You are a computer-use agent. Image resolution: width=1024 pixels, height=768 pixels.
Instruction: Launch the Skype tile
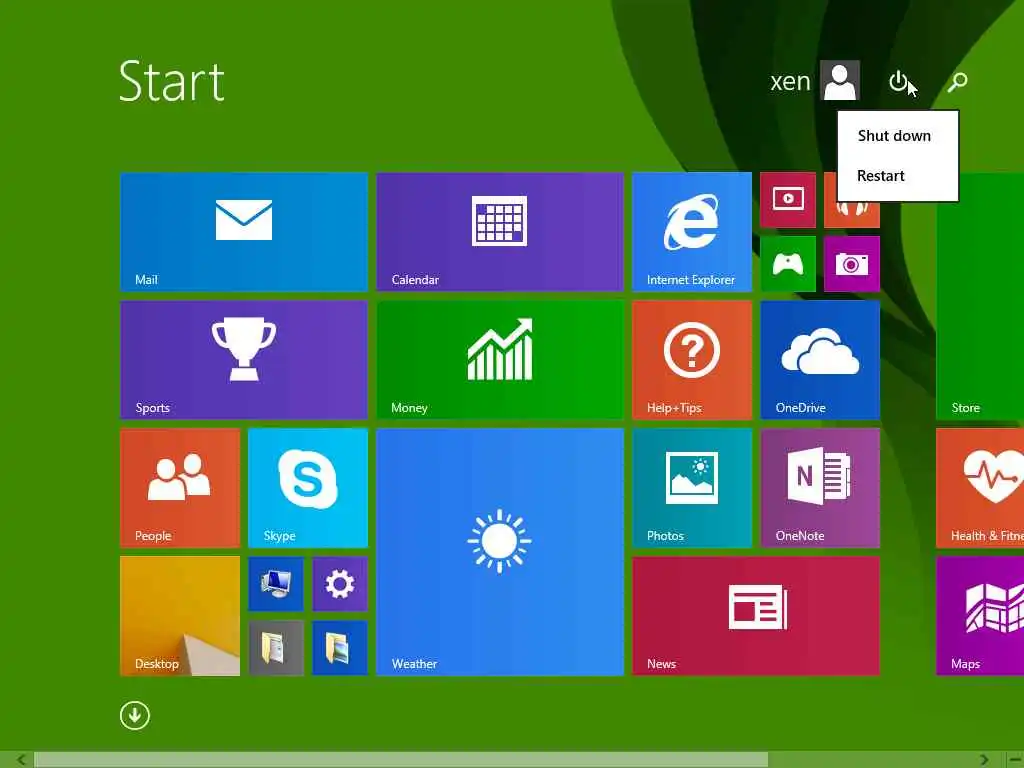(x=308, y=488)
